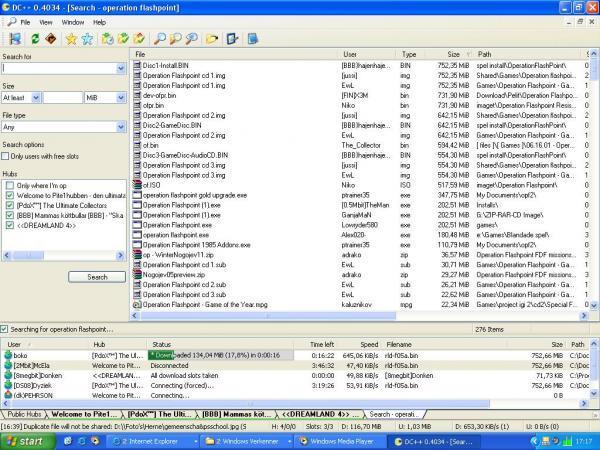
Task: Click into the Search for text field
Action: [x=59, y=68]
